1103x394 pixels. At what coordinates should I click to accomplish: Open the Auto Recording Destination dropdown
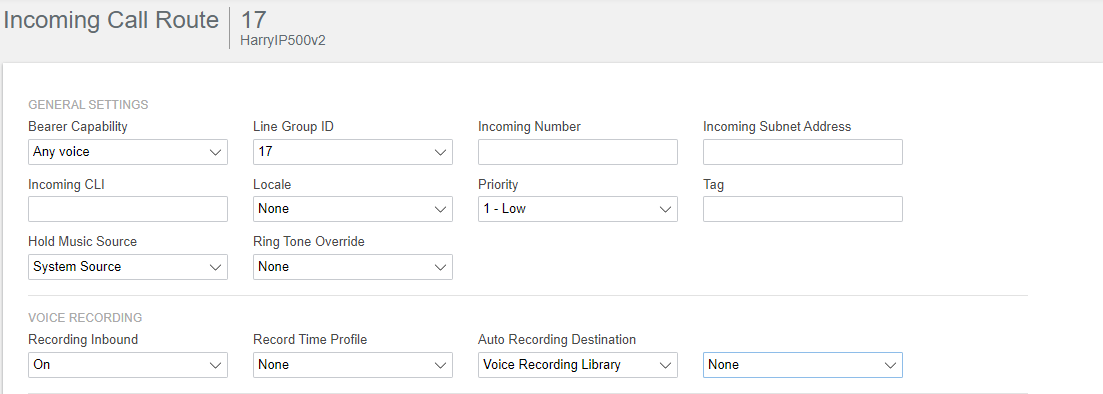click(x=578, y=364)
